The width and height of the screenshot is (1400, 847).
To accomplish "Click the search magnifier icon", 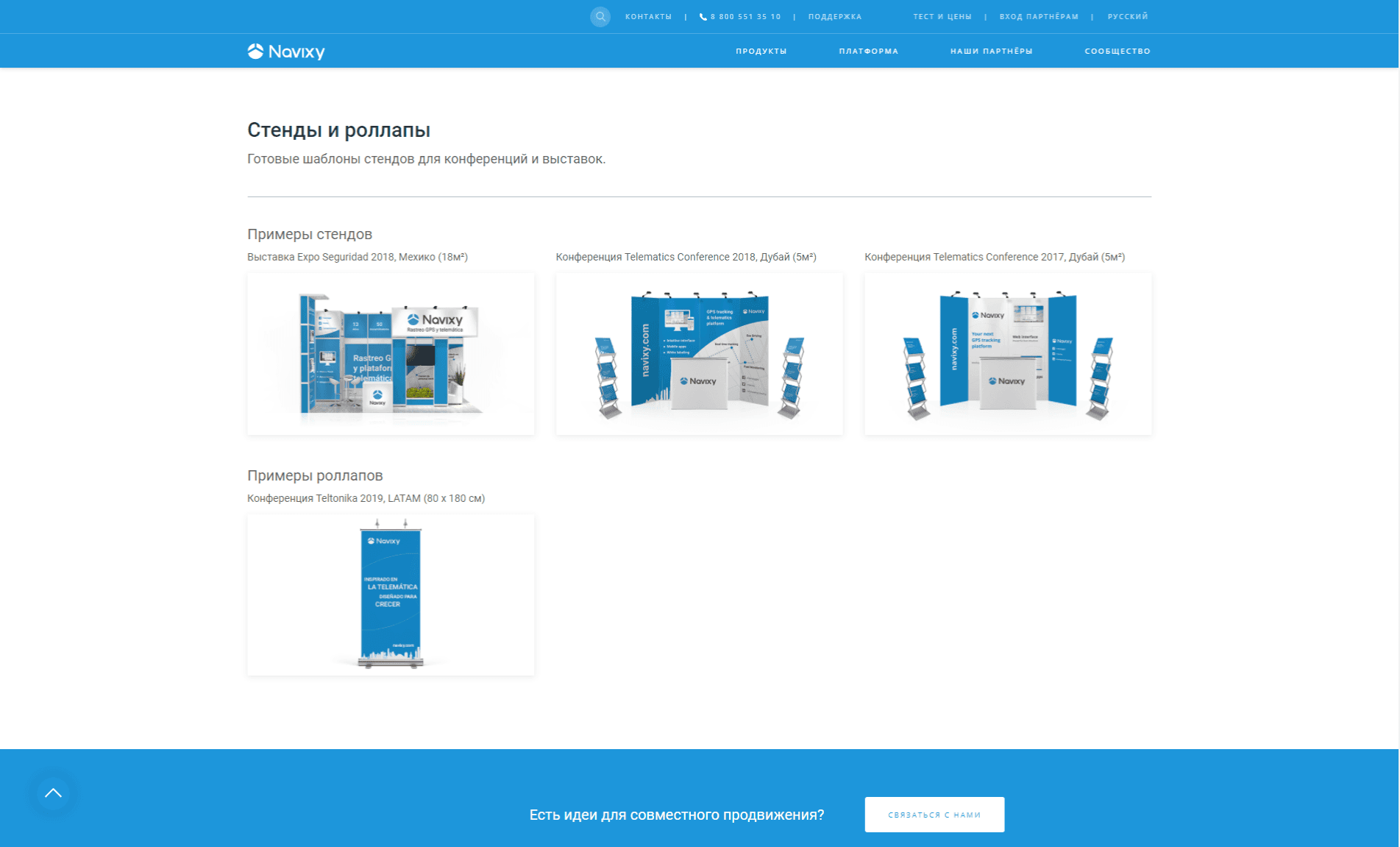I will [x=600, y=16].
